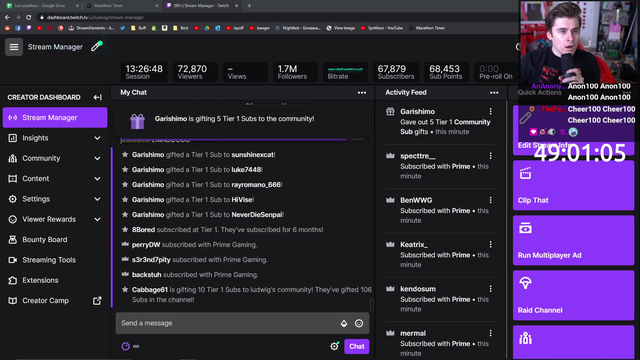640x360 pixels.
Task: Reload the page
Action: click(29, 18)
